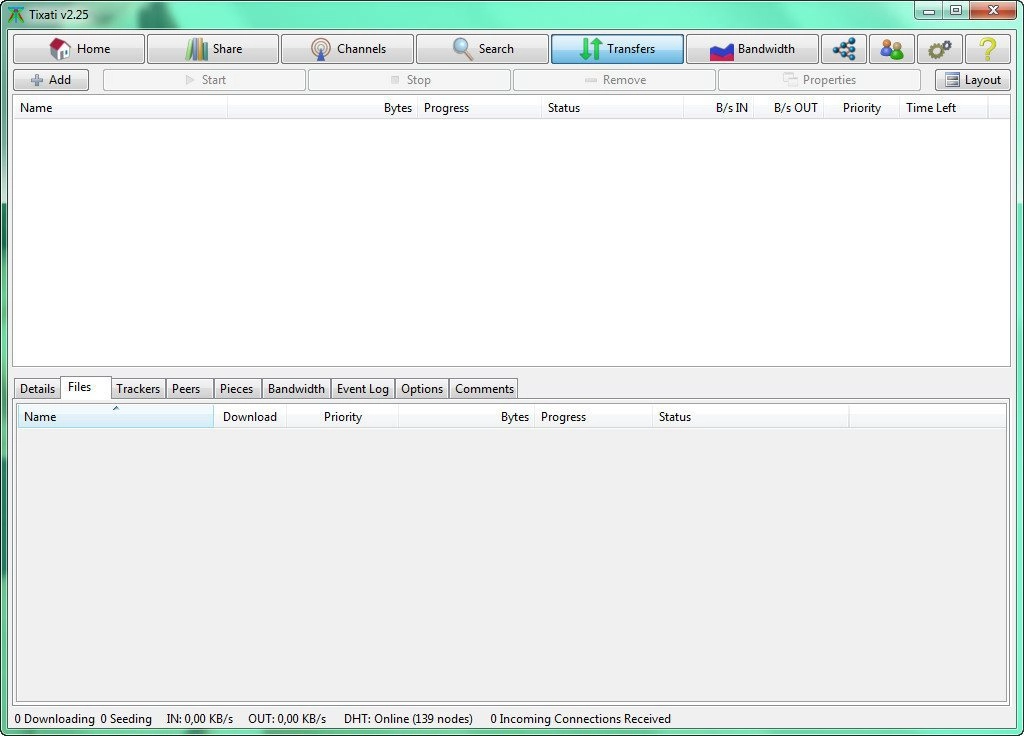Open the Channels section
Image resolution: width=1024 pixels, height=736 pixels.
347,49
